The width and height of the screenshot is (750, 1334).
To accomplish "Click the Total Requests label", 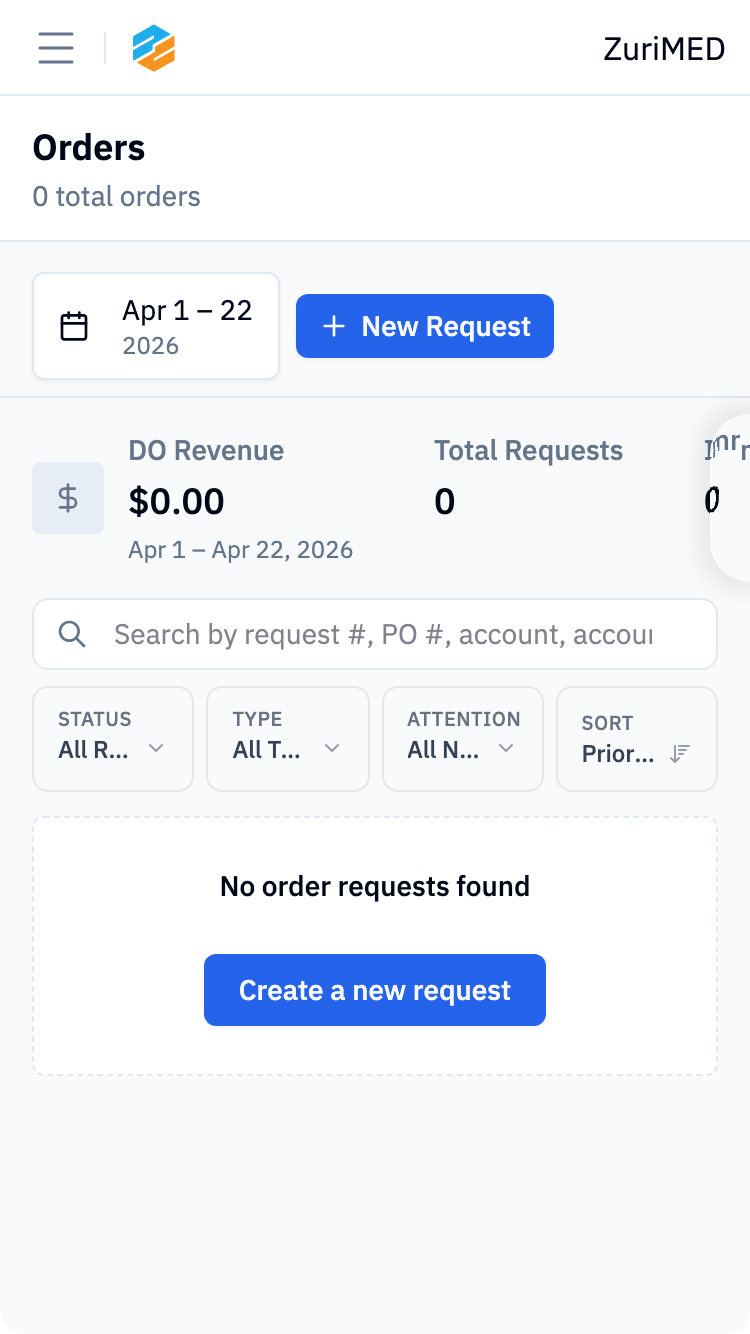I will click(x=528, y=451).
